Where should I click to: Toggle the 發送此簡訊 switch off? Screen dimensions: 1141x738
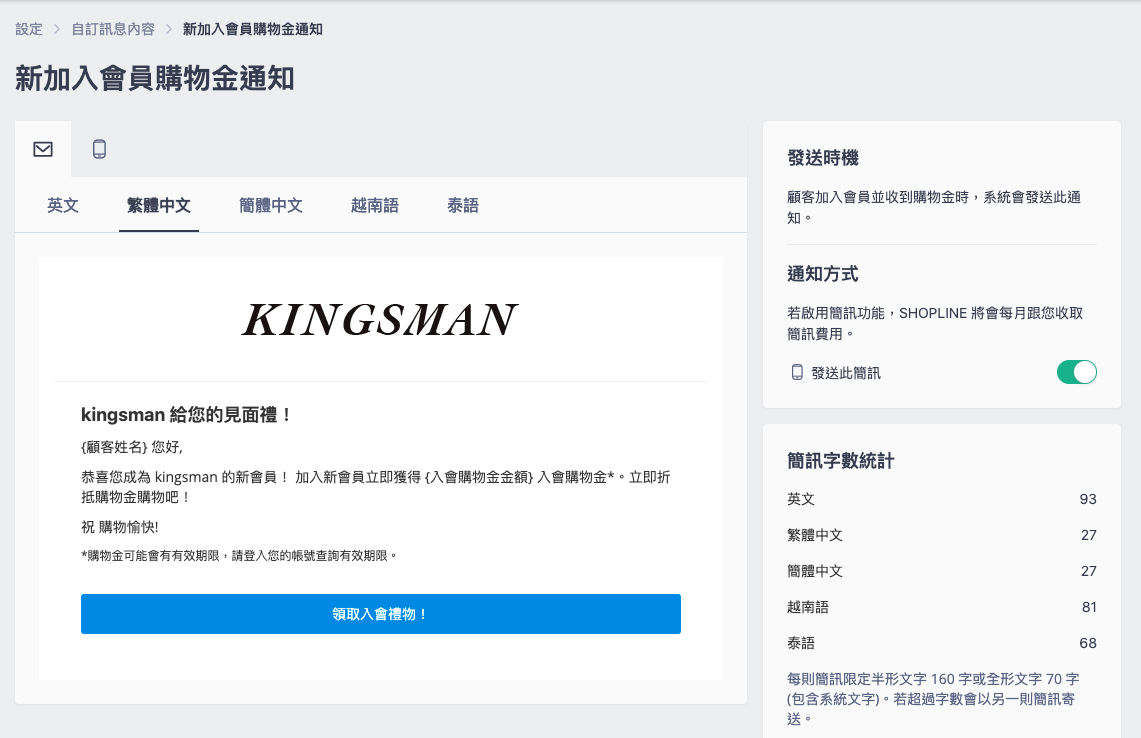[x=1076, y=372]
